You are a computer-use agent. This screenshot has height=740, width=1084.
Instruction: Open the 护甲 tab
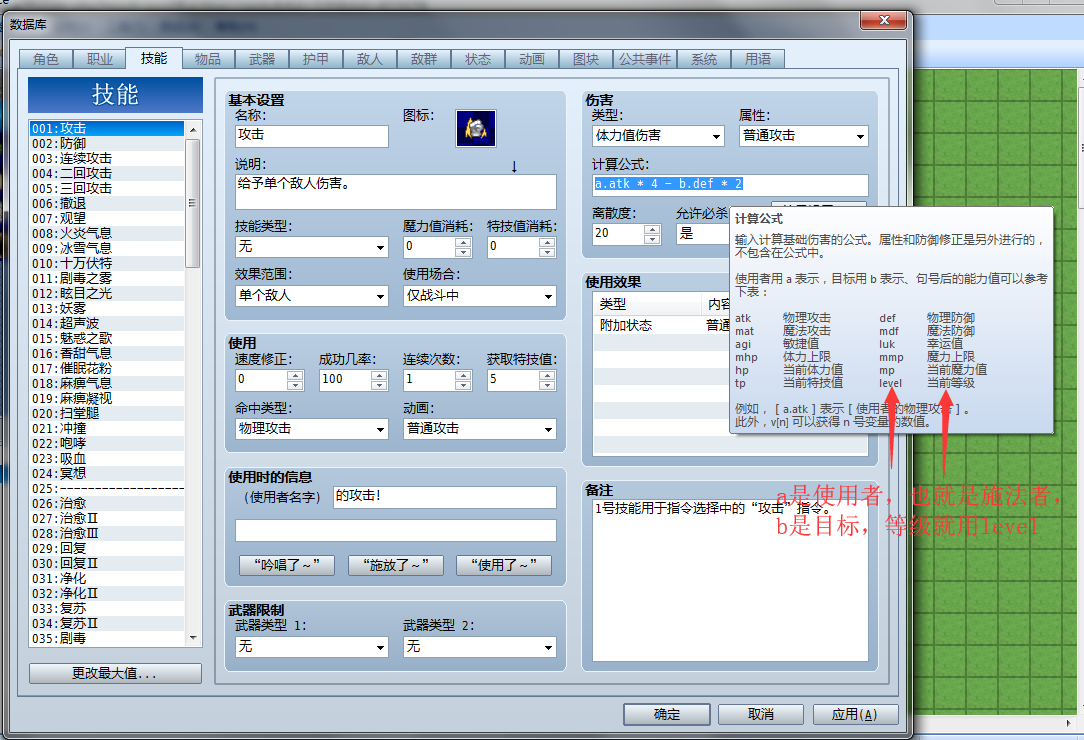point(315,59)
